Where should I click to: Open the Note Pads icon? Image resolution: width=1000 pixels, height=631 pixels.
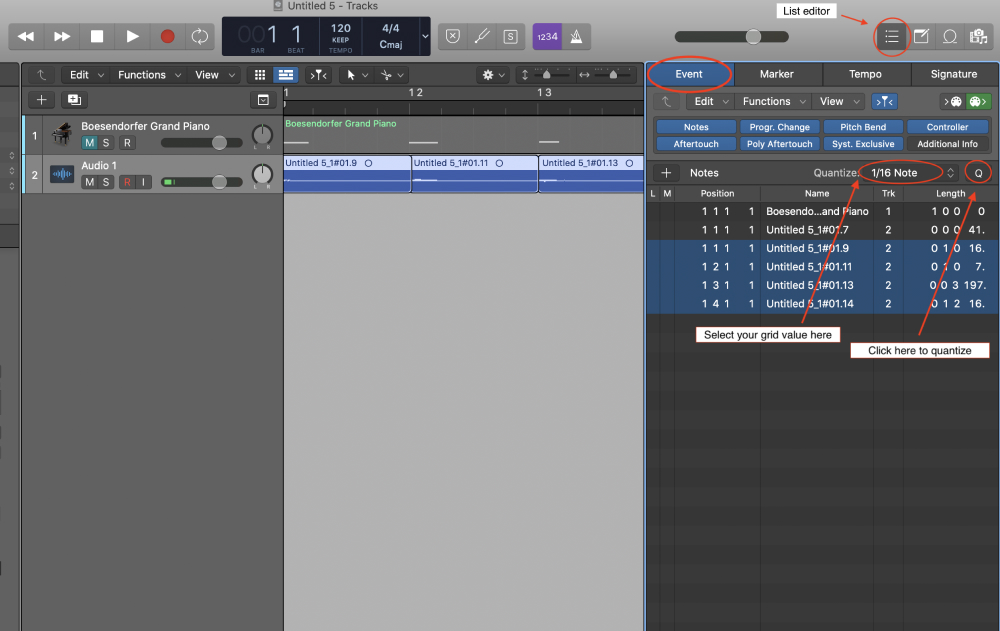(921, 36)
